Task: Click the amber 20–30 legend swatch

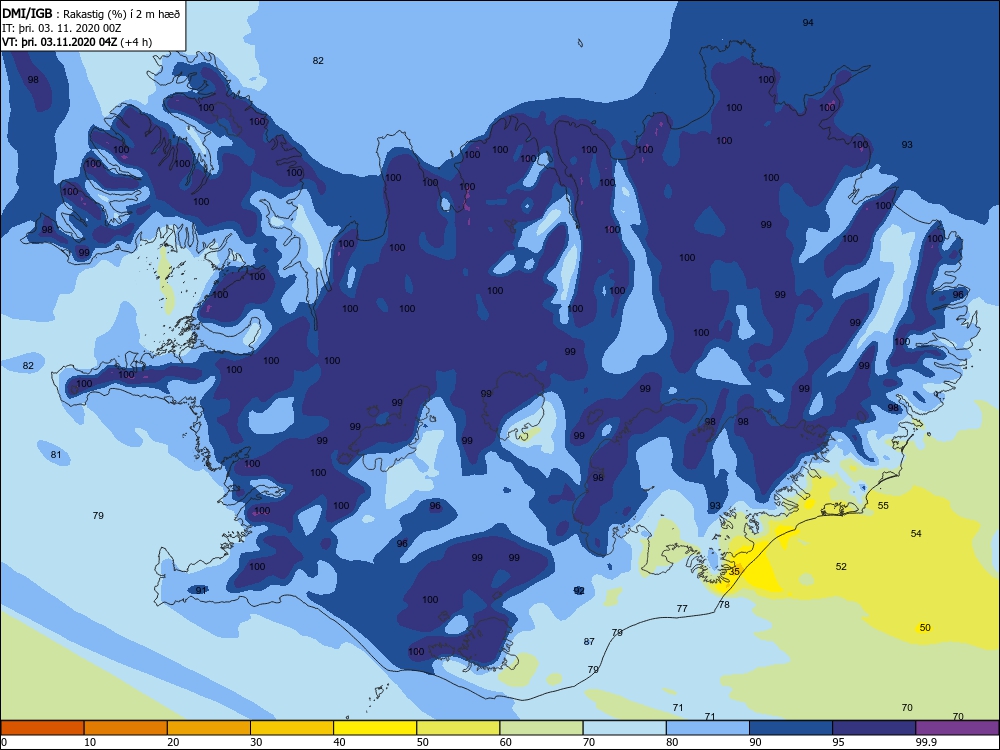Action: (209, 728)
